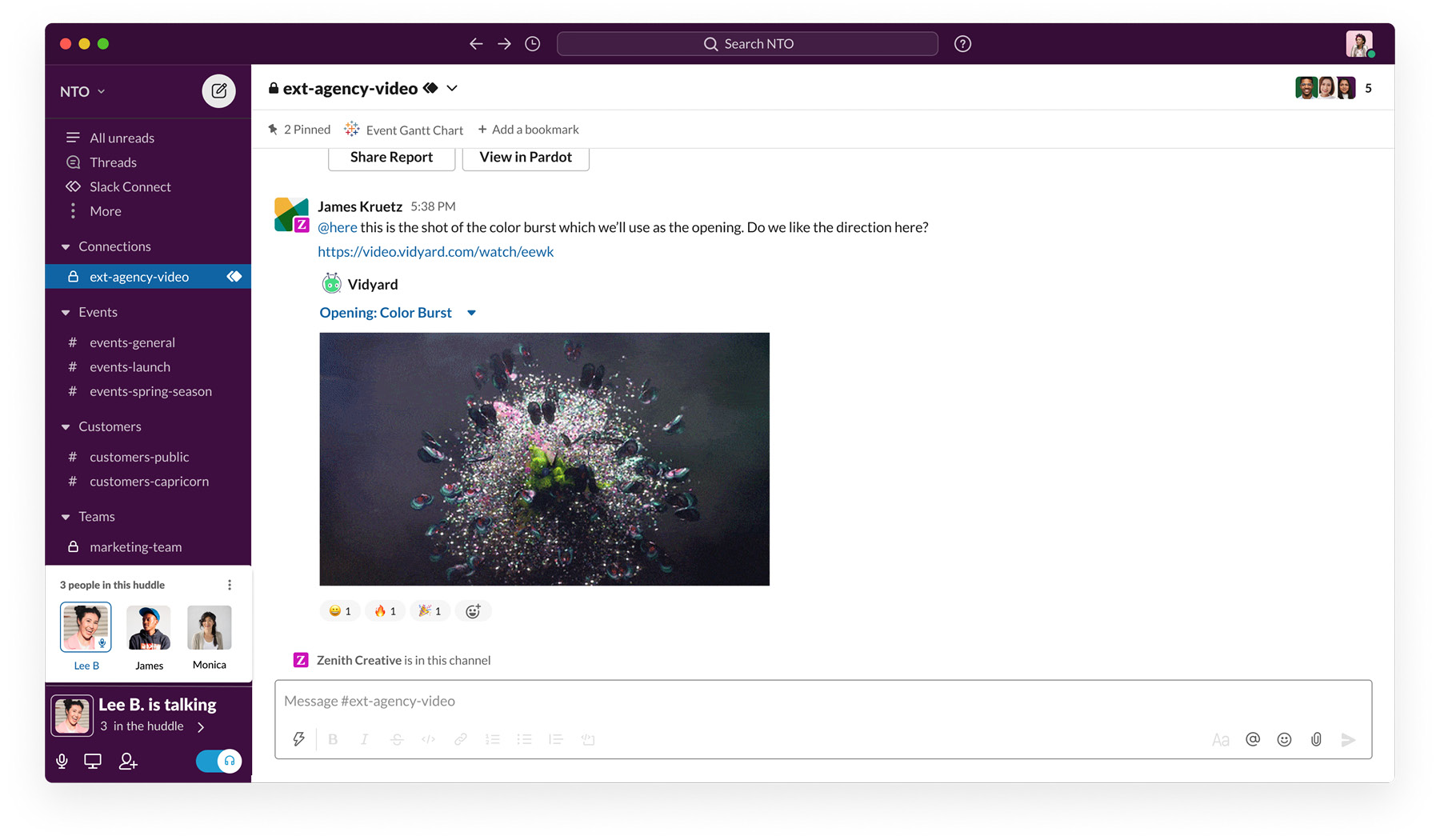The image size is (1440, 840).
Task: Toggle the smiley face reaction
Action: tap(340, 611)
